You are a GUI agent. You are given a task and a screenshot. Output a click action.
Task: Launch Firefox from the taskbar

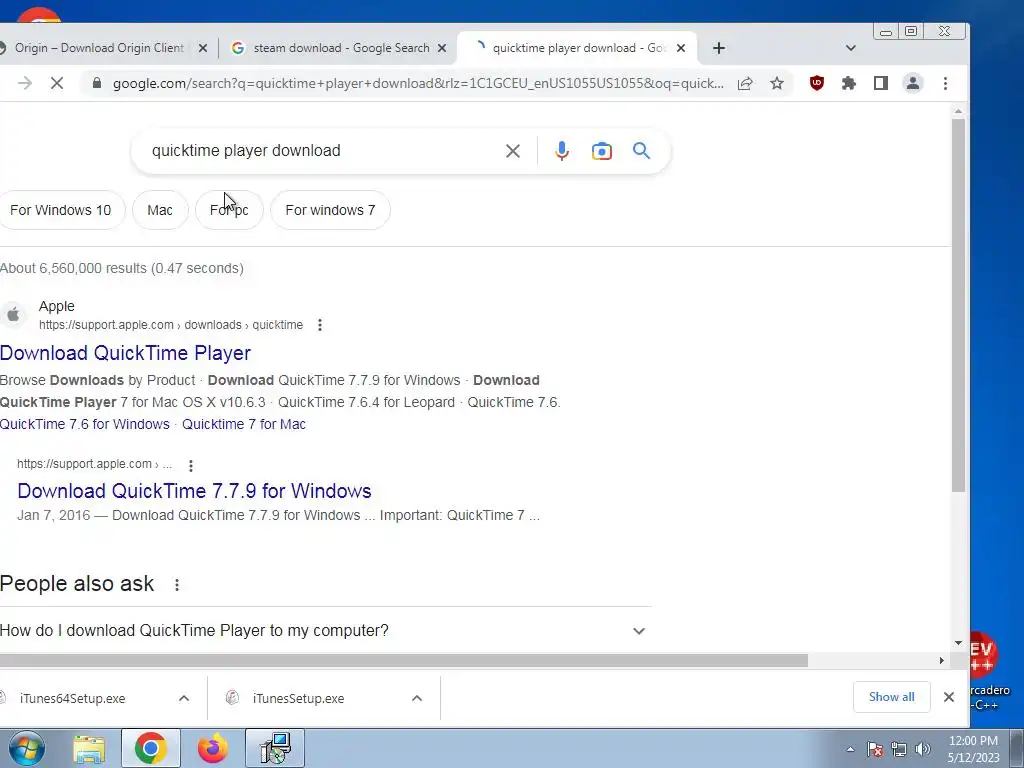point(213,748)
